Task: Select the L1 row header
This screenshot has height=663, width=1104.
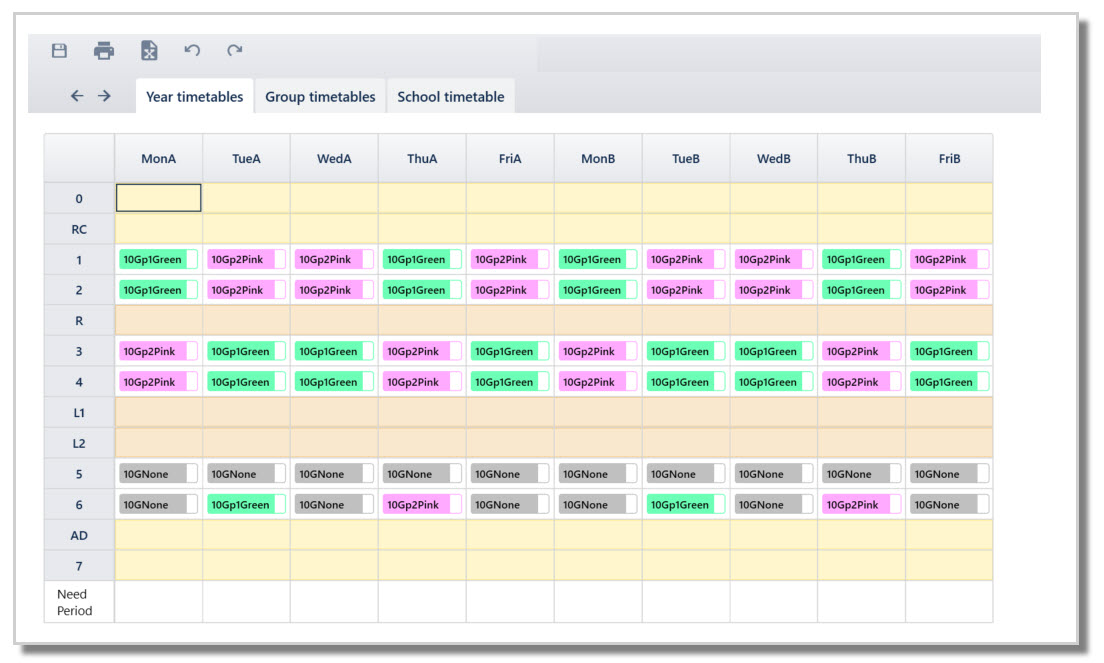Action: pyautogui.click(x=79, y=412)
